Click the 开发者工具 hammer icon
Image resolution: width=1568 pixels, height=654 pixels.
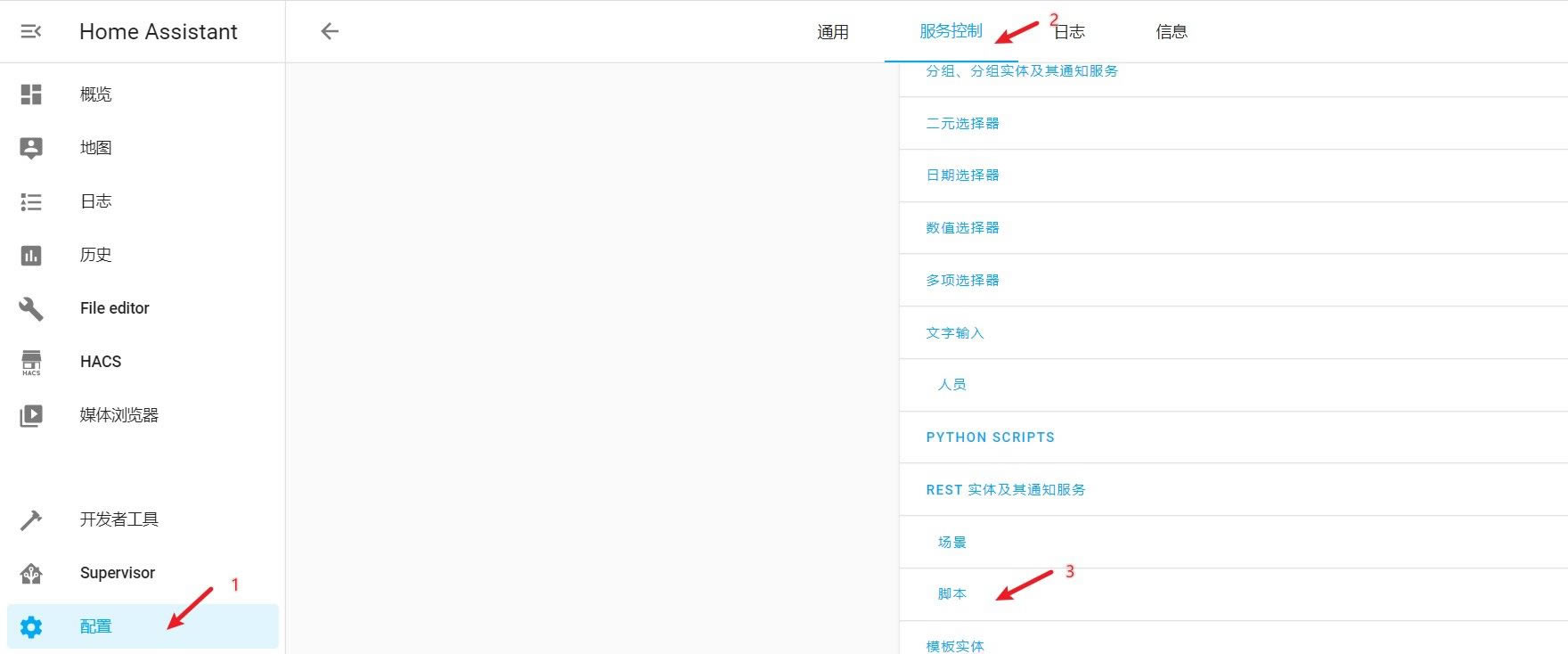[x=31, y=519]
